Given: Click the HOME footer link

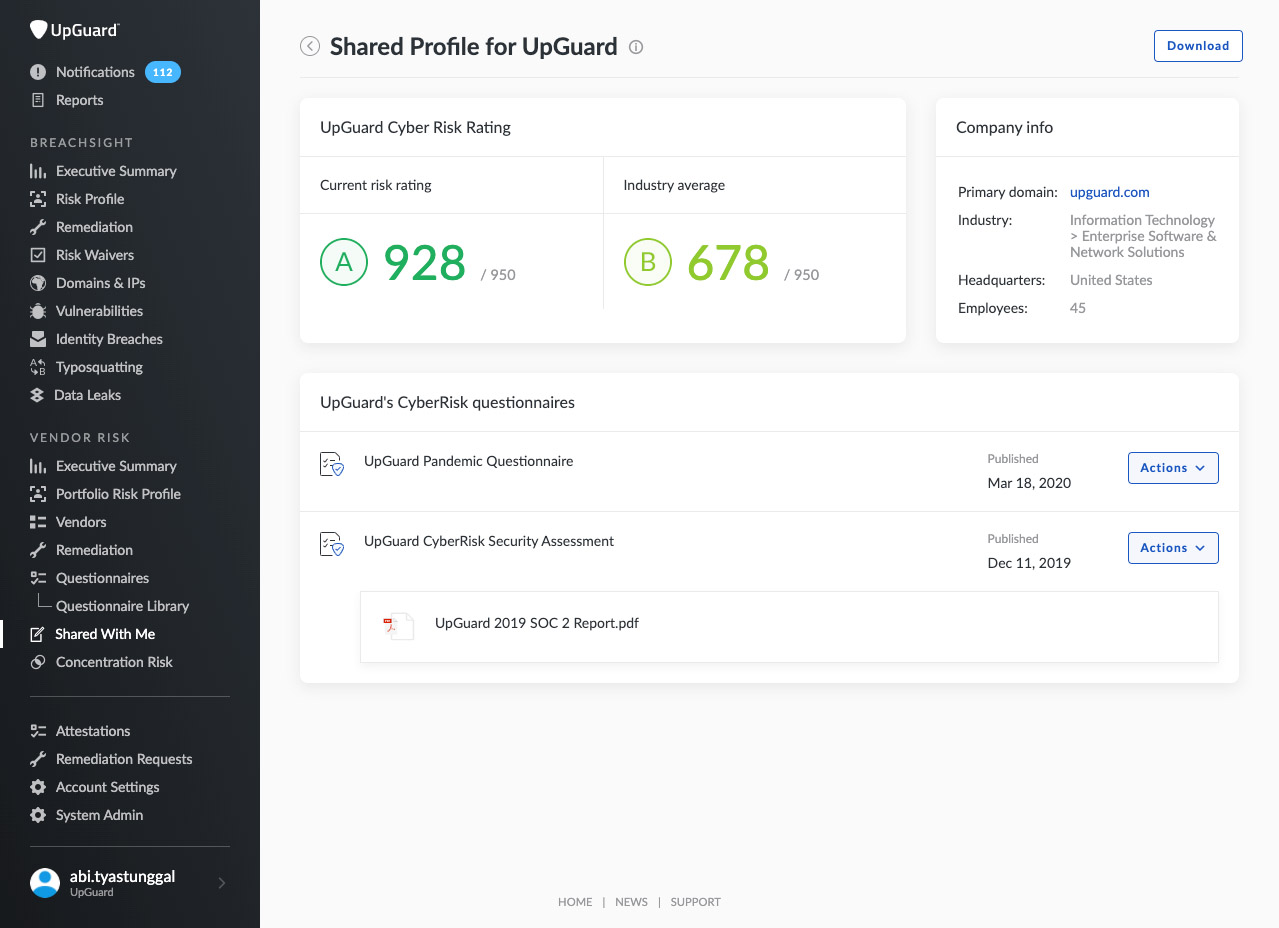Looking at the screenshot, I should 575,902.
